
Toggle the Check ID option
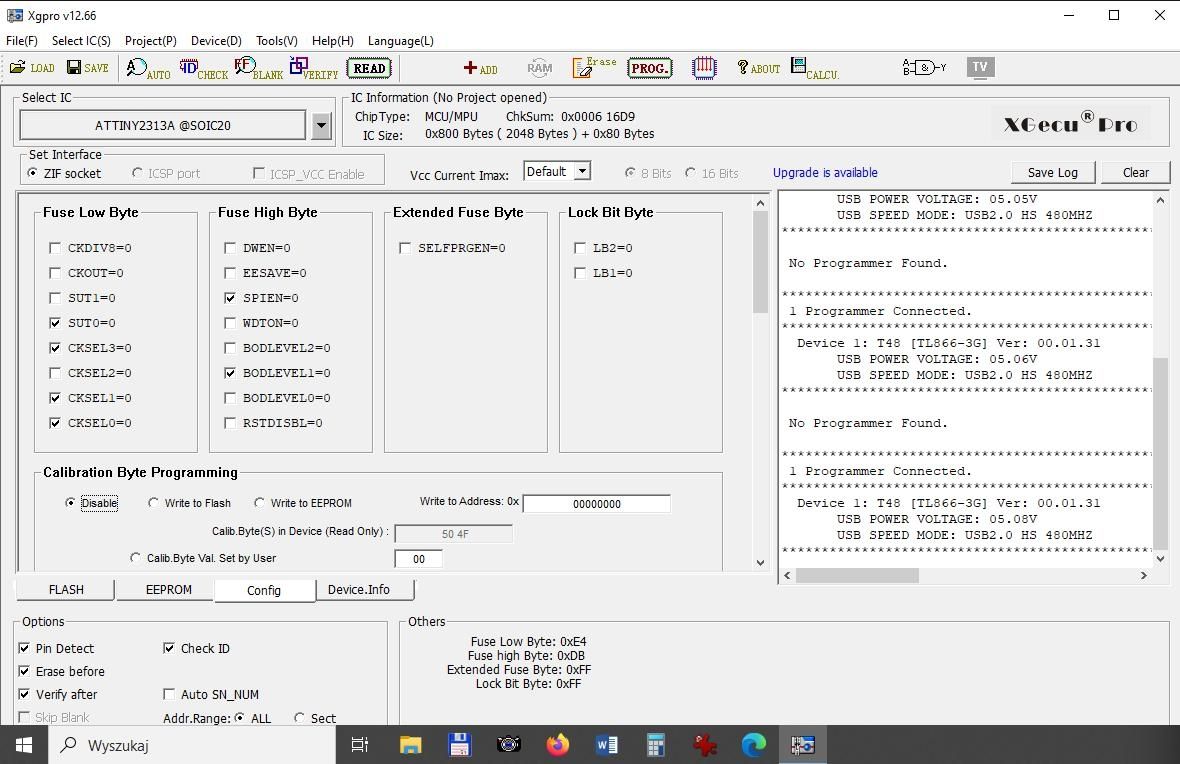click(169, 648)
